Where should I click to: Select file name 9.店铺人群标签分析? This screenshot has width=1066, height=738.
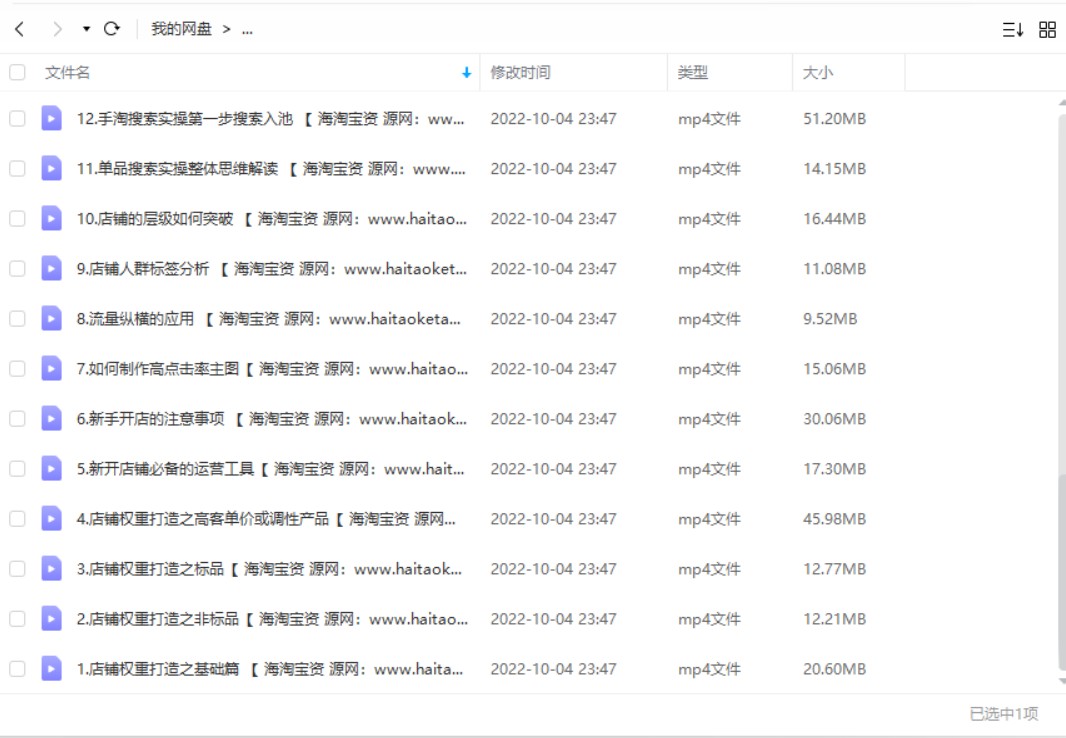click(272, 268)
